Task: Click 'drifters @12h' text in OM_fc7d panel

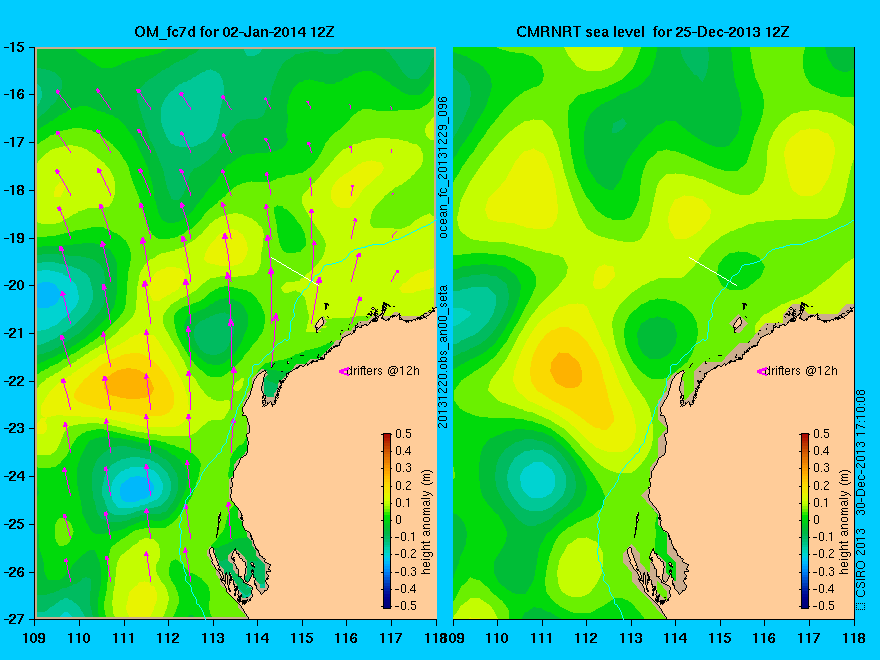Action: pos(382,371)
